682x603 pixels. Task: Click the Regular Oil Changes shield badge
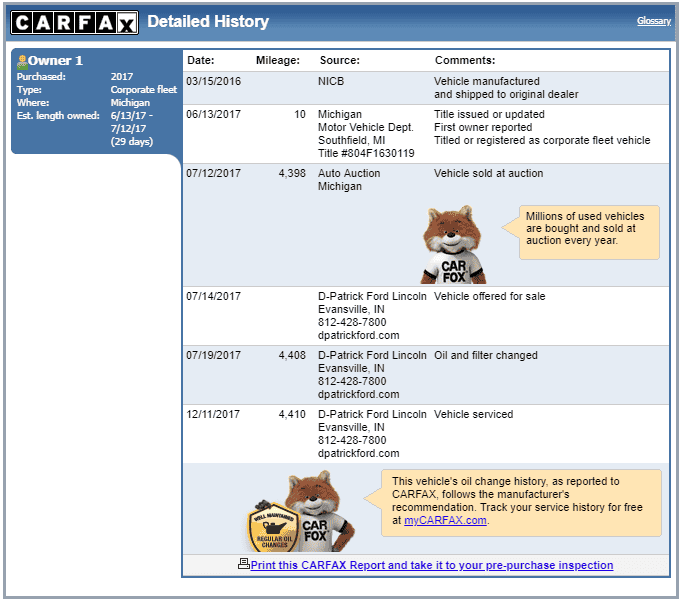coord(273,526)
